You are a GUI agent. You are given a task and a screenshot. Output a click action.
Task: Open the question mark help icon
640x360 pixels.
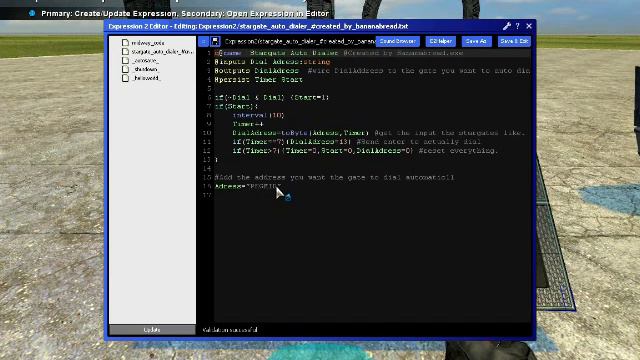pyautogui.click(x=518, y=26)
